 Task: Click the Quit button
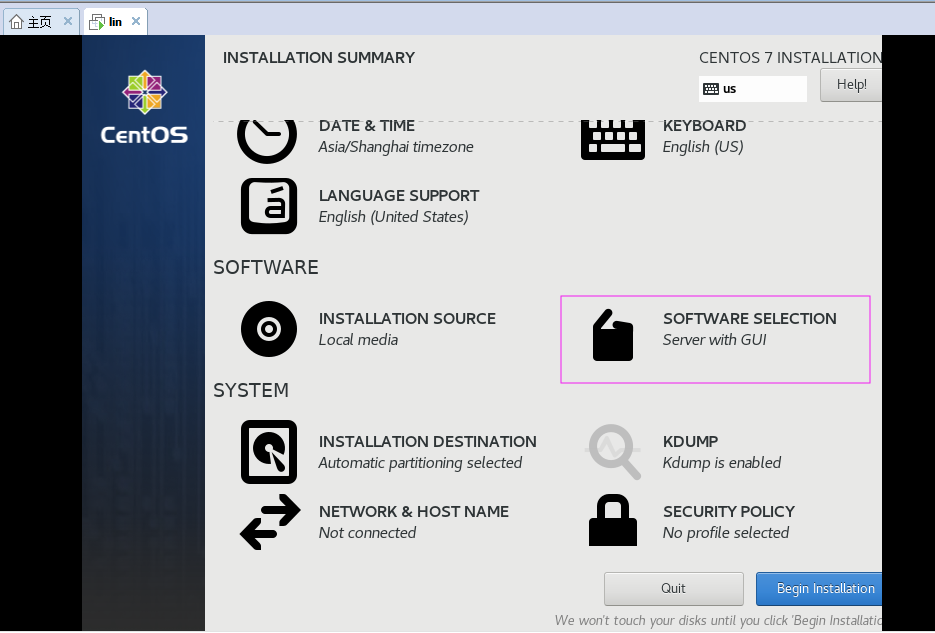coord(674,588)
